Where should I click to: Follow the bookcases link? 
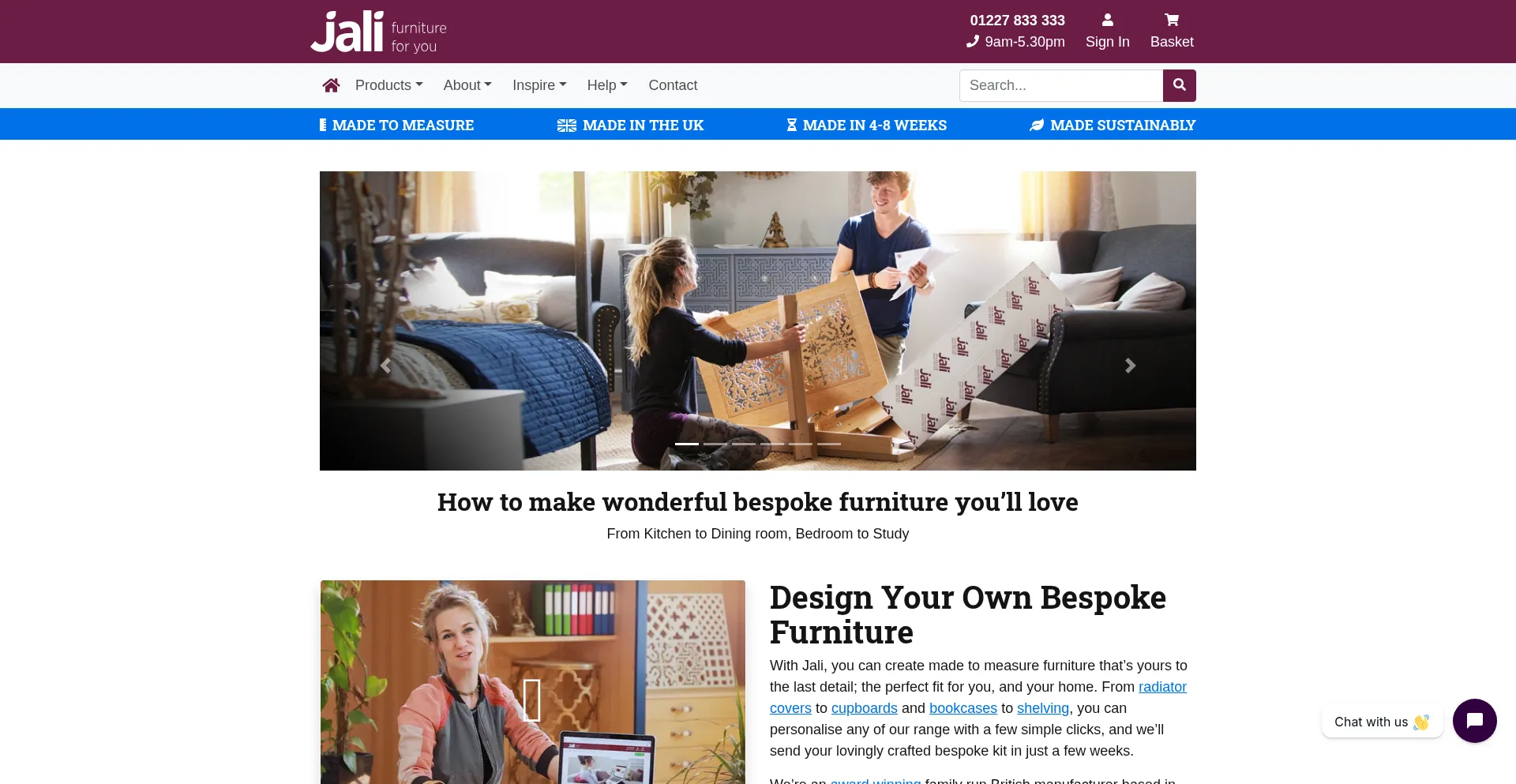963,708
